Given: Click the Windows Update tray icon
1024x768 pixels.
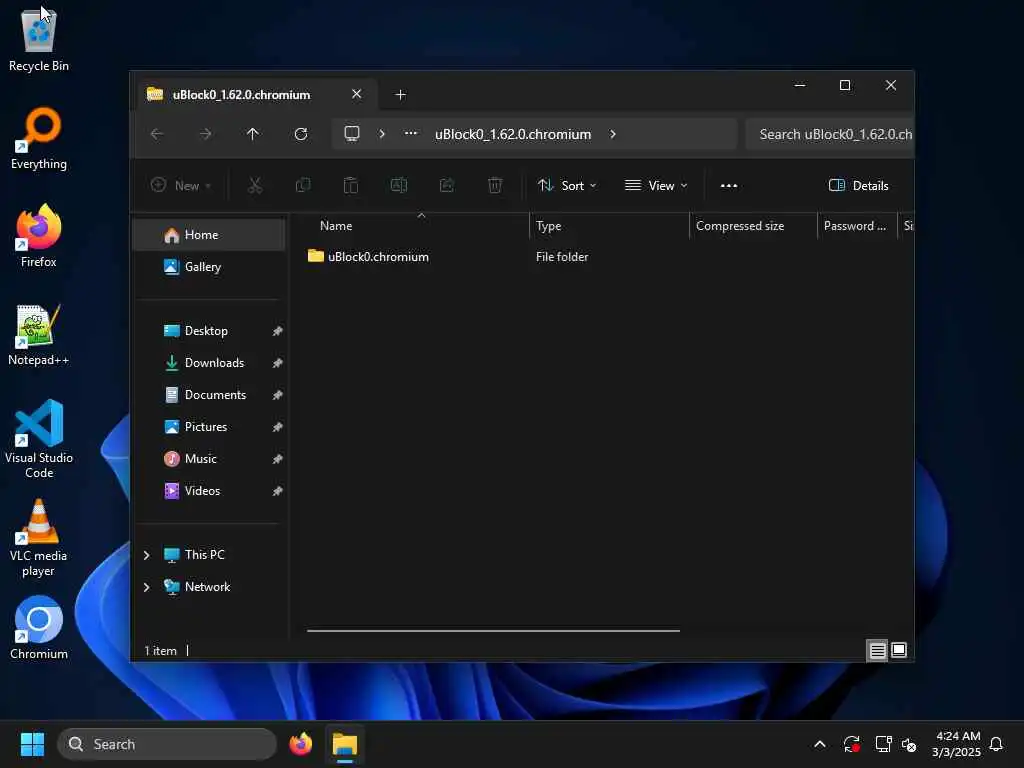Looking at the screenshot, I should pos(852,744).
